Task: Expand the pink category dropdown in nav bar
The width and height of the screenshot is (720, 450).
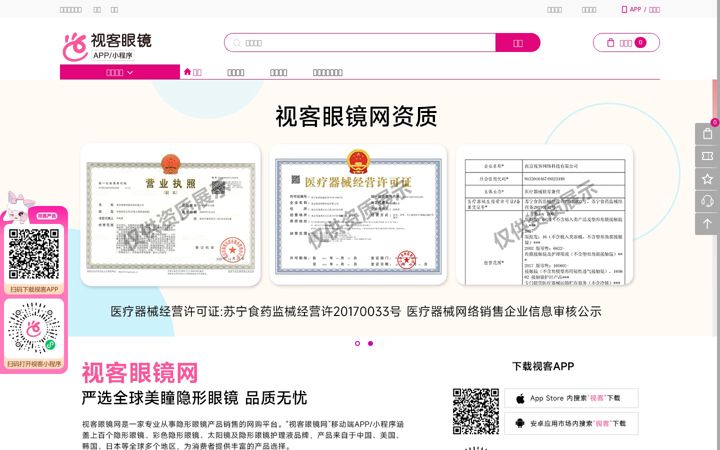Action: [x=120, y=72]
